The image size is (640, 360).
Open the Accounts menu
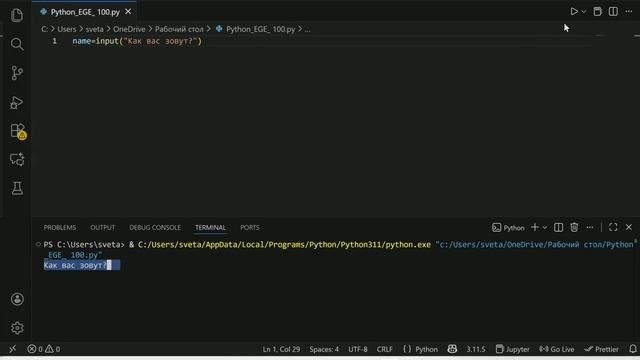pos(17,299)
